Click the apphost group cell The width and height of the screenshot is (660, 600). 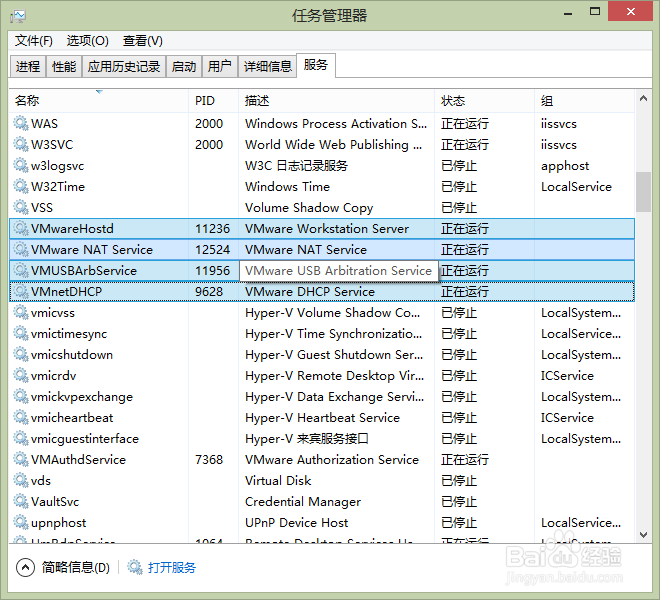tap(565, 166)
